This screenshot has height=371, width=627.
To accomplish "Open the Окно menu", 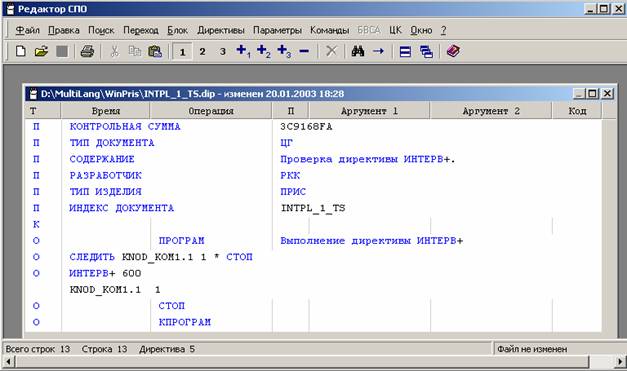I will click(421, 30).
